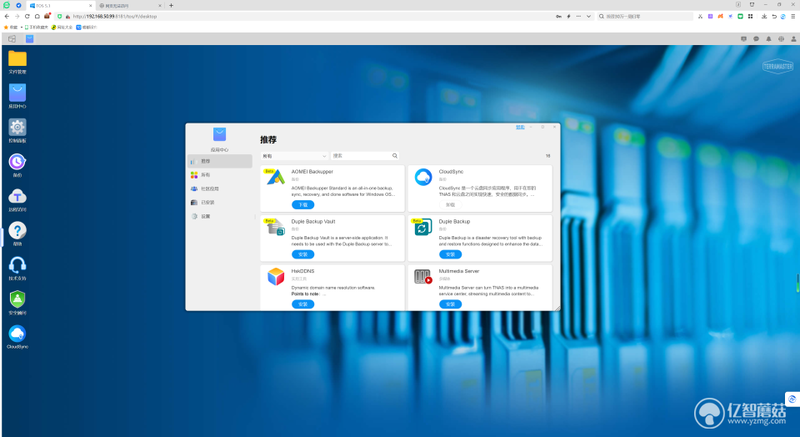Open the TOS notifications bell icon

tap(768, 39)
